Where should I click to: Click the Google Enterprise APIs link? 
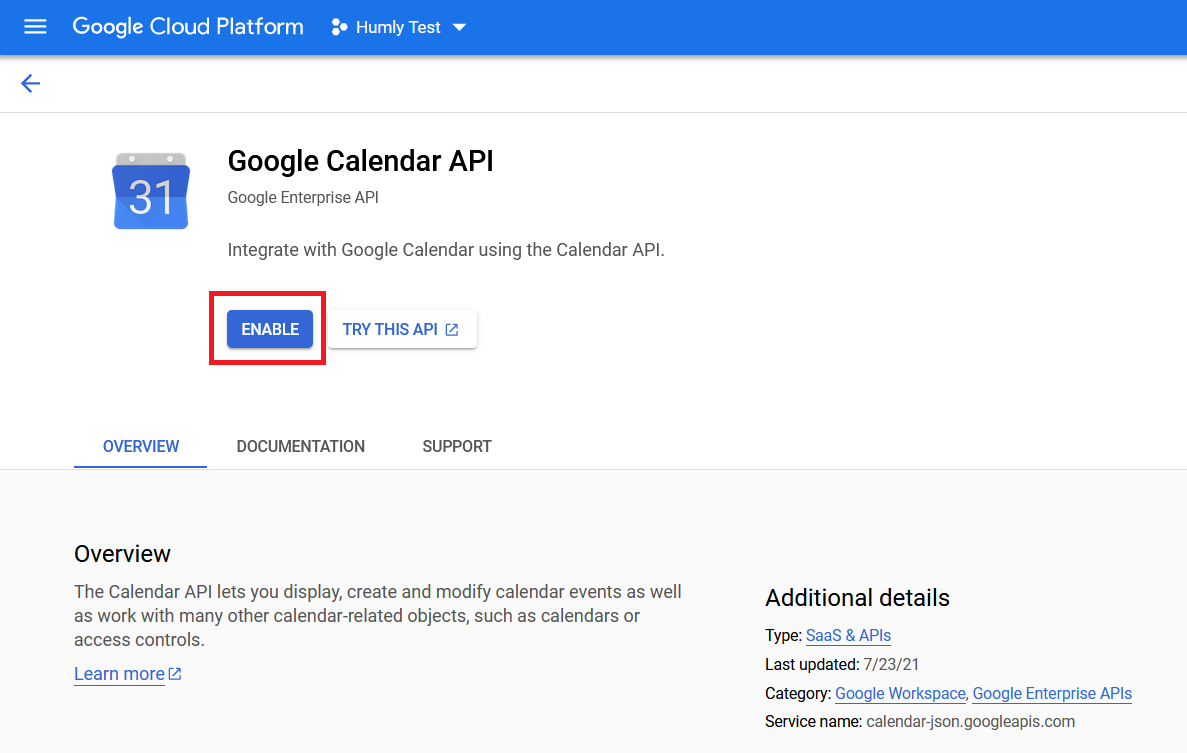point(1051,693)
